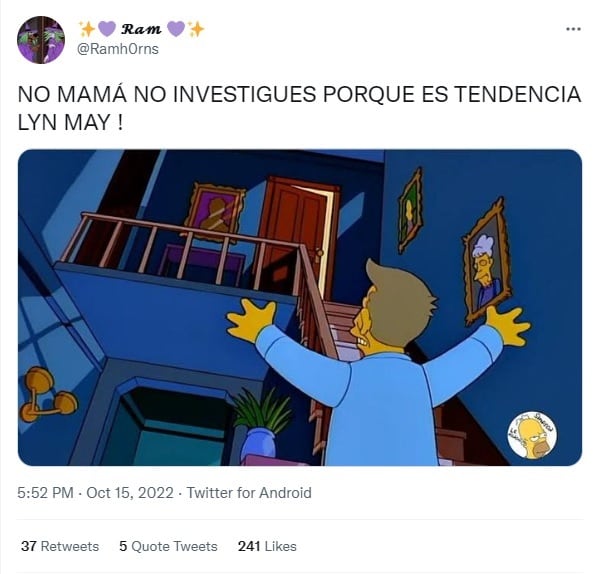Open the @Ramh0rns handle link

point(118,49)
